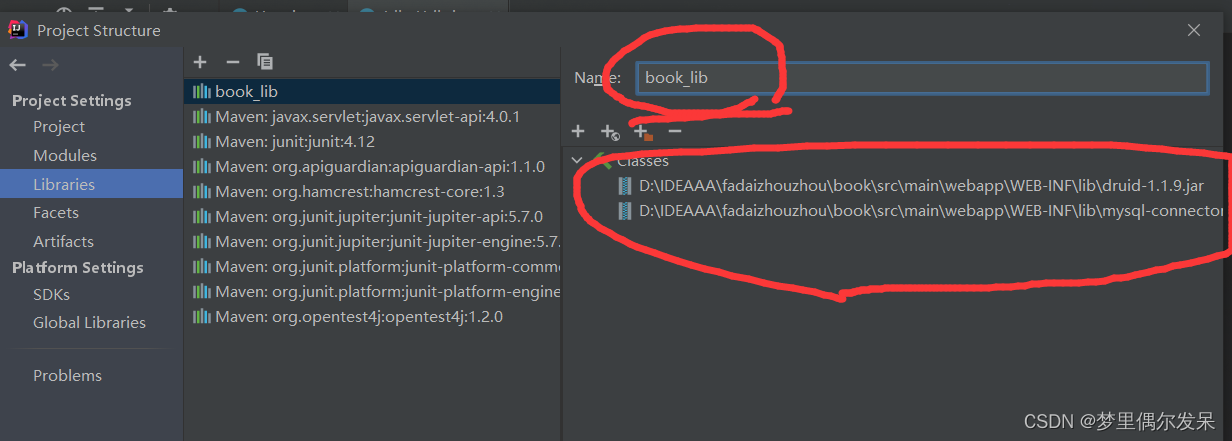Screen dimensions: 1232x441
Task: Select Maven junit:junit:4.12 library
Action: (x=372, y=142)
